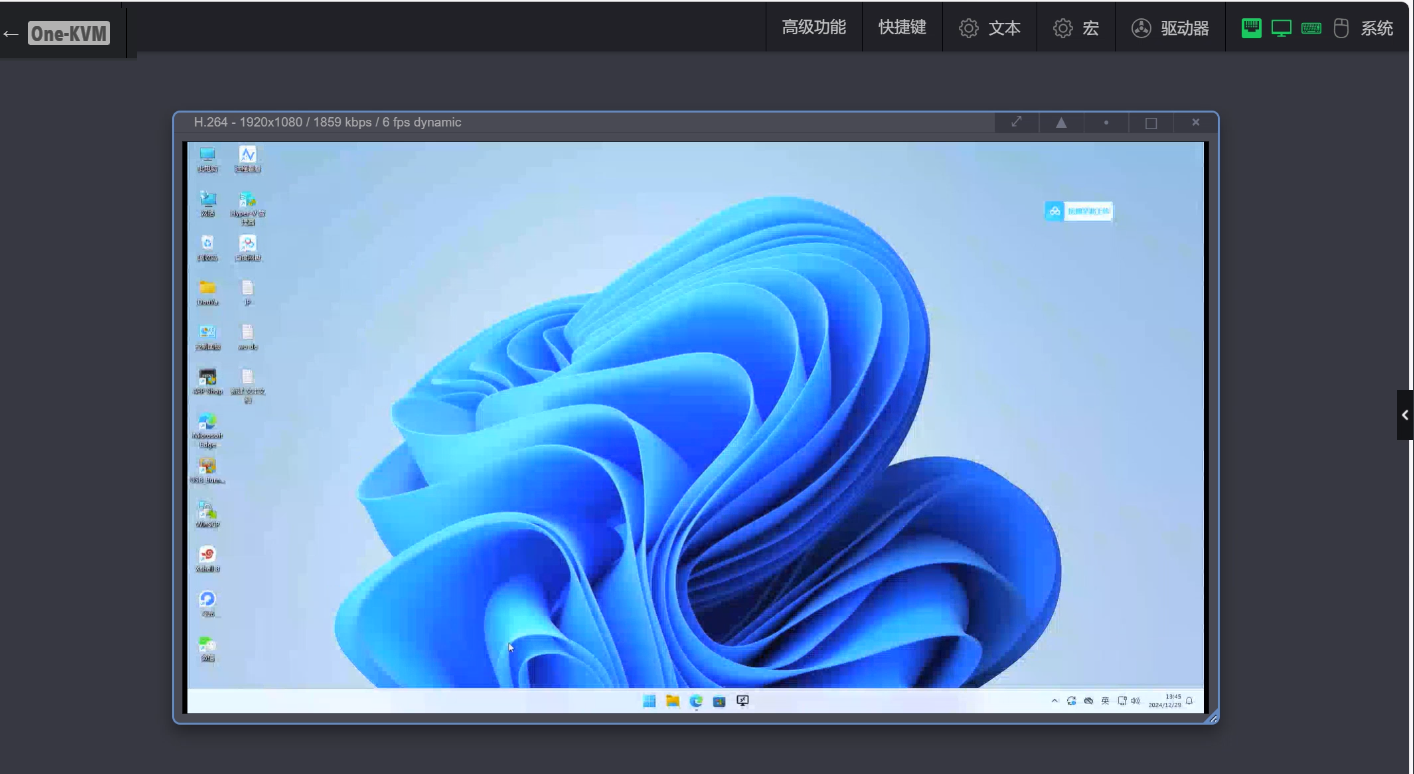Open the 快捷键 menu
The width and height of the screenshot is (1414, 774).
click(x=902, y=28)
